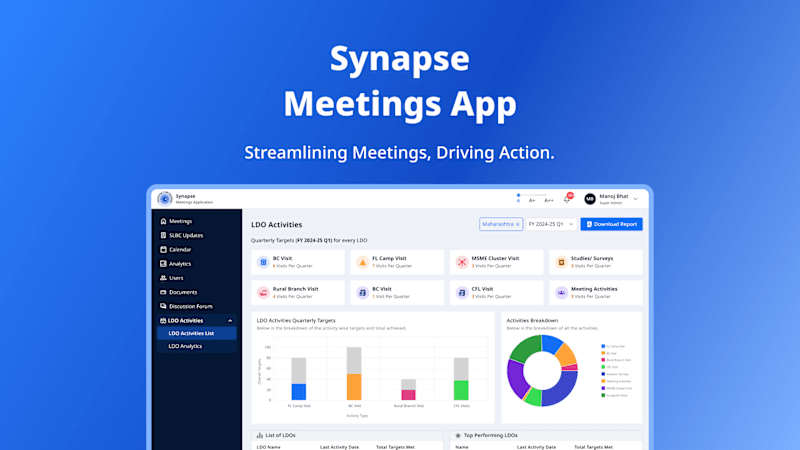Click the Rural Branch Visit card title

click(x=295, y=289)
